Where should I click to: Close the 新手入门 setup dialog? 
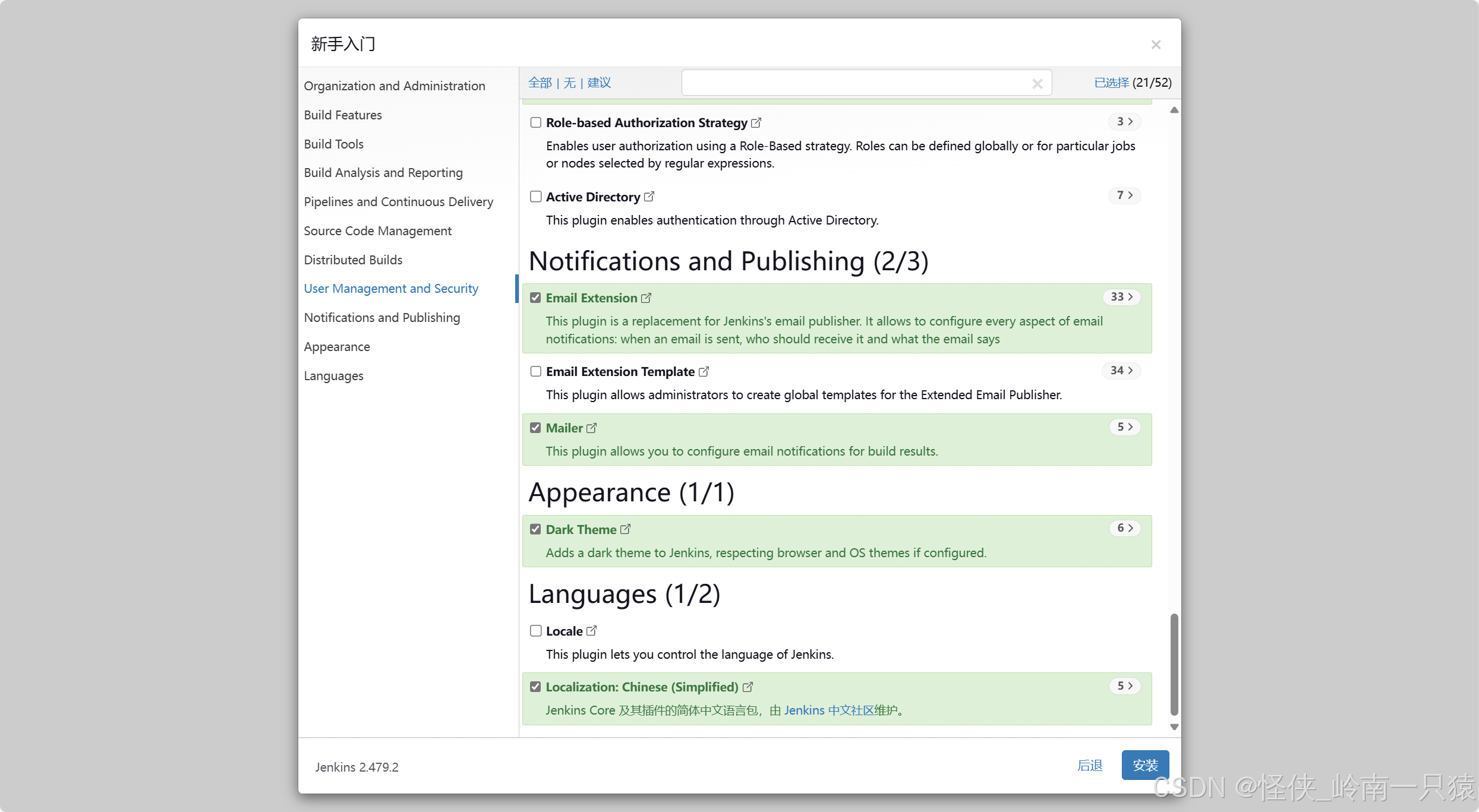1156,45
